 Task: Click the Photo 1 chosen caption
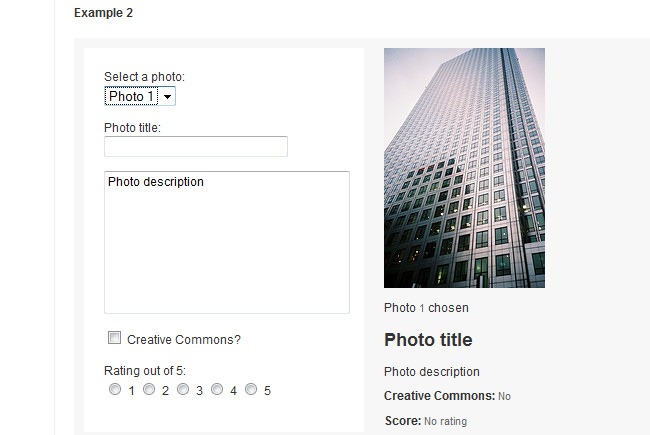click(426, 308)
